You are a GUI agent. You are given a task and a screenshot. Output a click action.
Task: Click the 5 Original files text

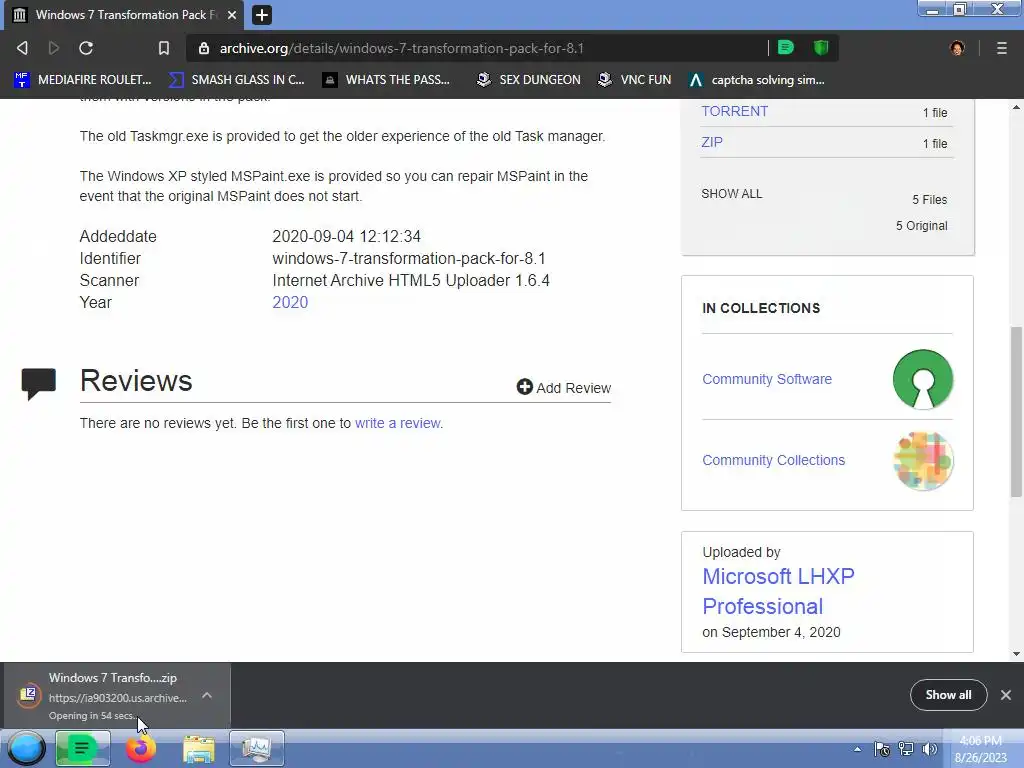pos(921,225)
